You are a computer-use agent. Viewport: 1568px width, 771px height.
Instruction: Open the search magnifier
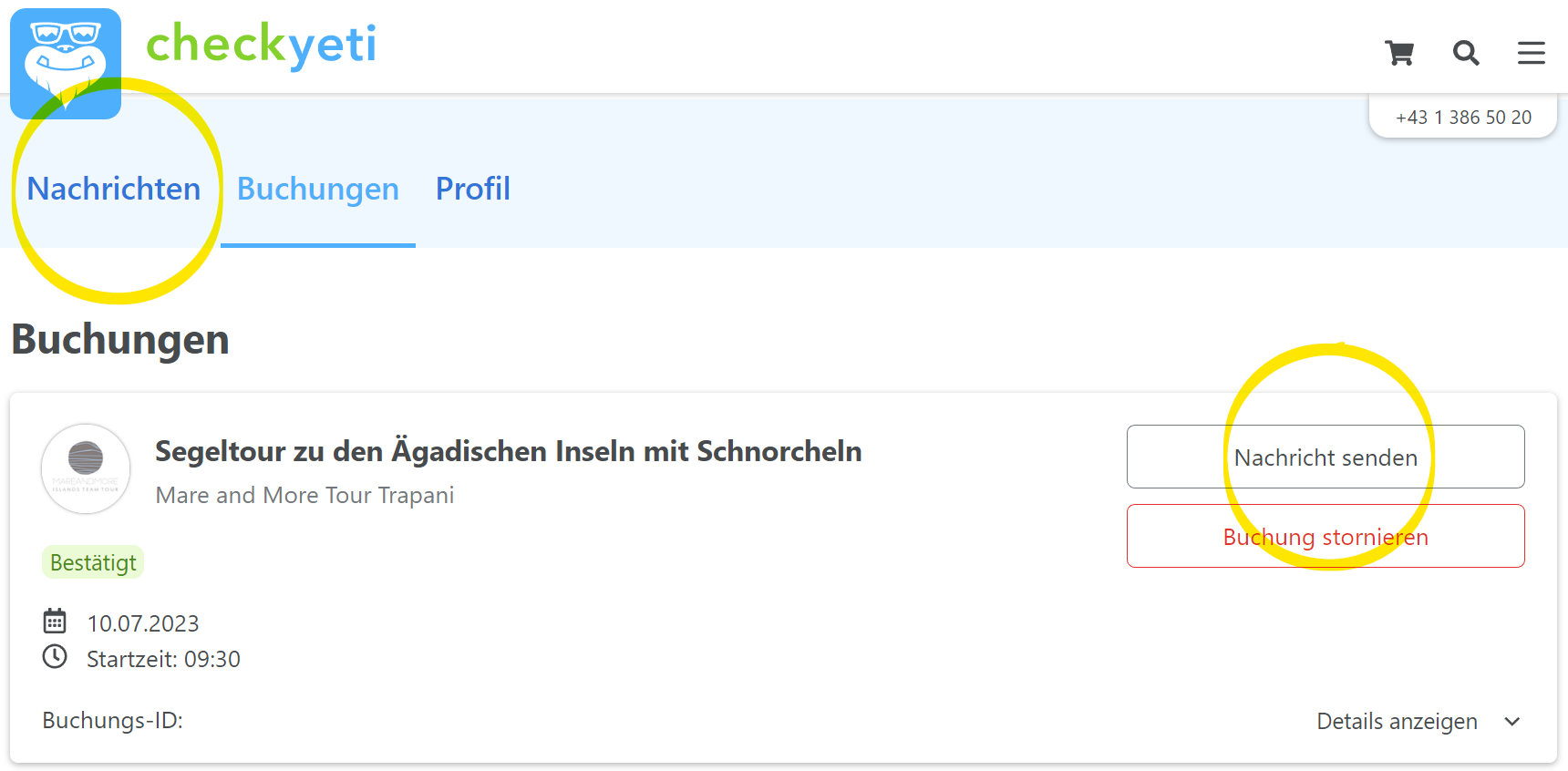[1466, 53]
